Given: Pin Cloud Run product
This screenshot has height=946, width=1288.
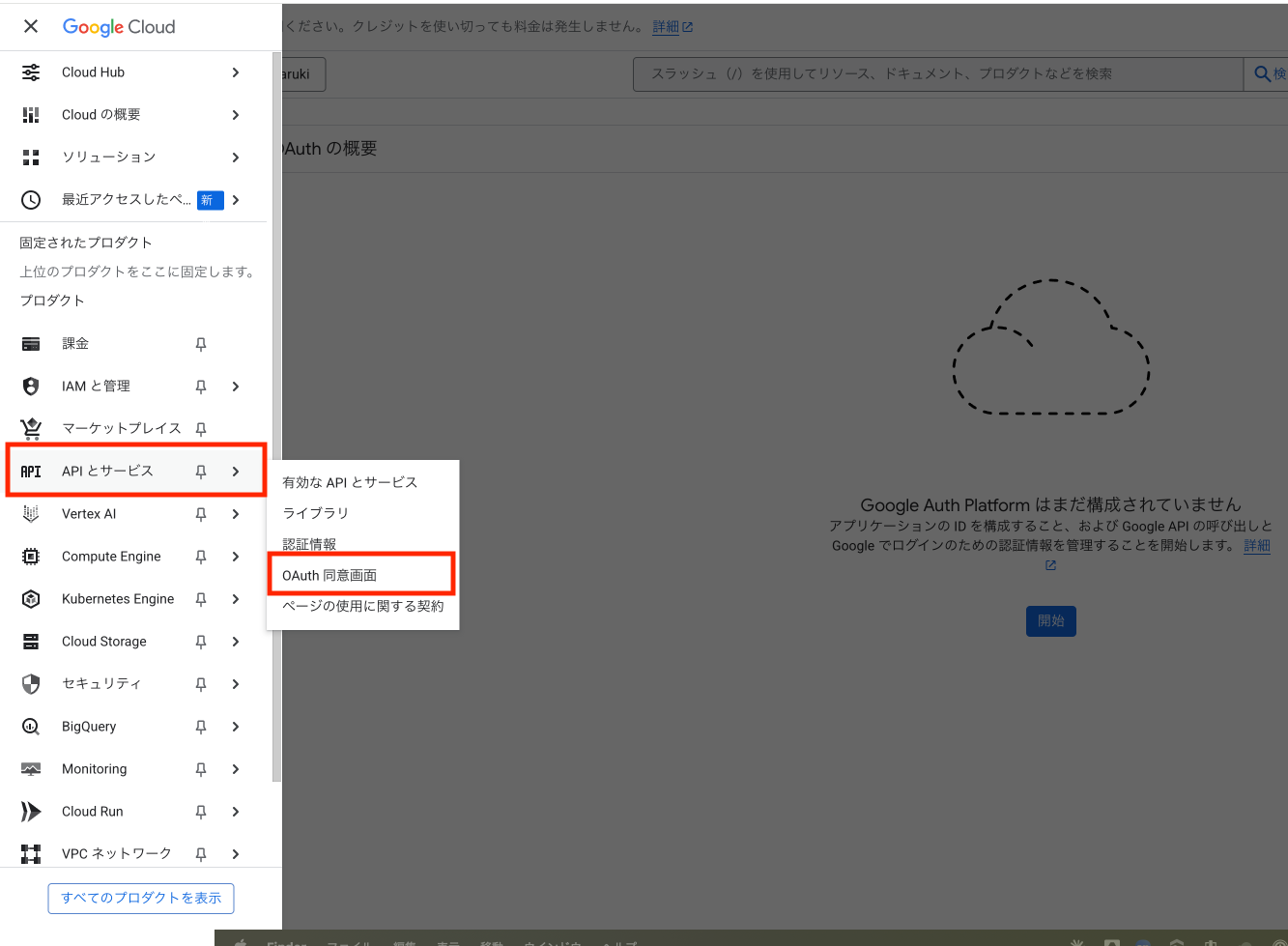Looking at the screenshot, I should (x=201, y=812).
